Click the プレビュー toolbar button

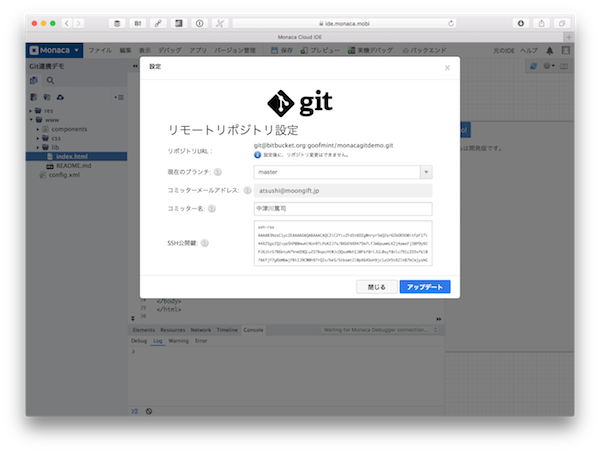pos(320,51)
